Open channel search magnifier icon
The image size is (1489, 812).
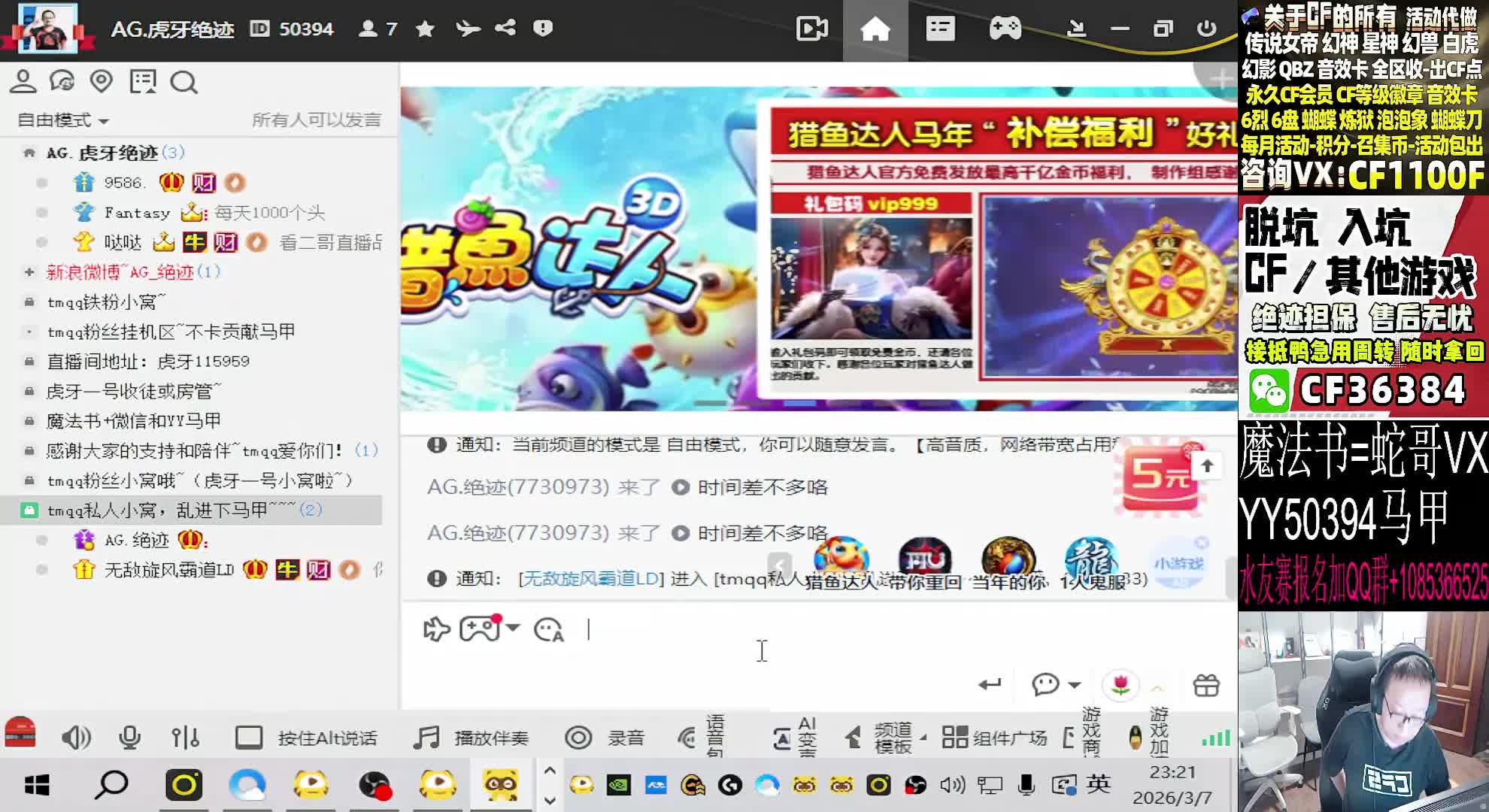tap(183, 82)
